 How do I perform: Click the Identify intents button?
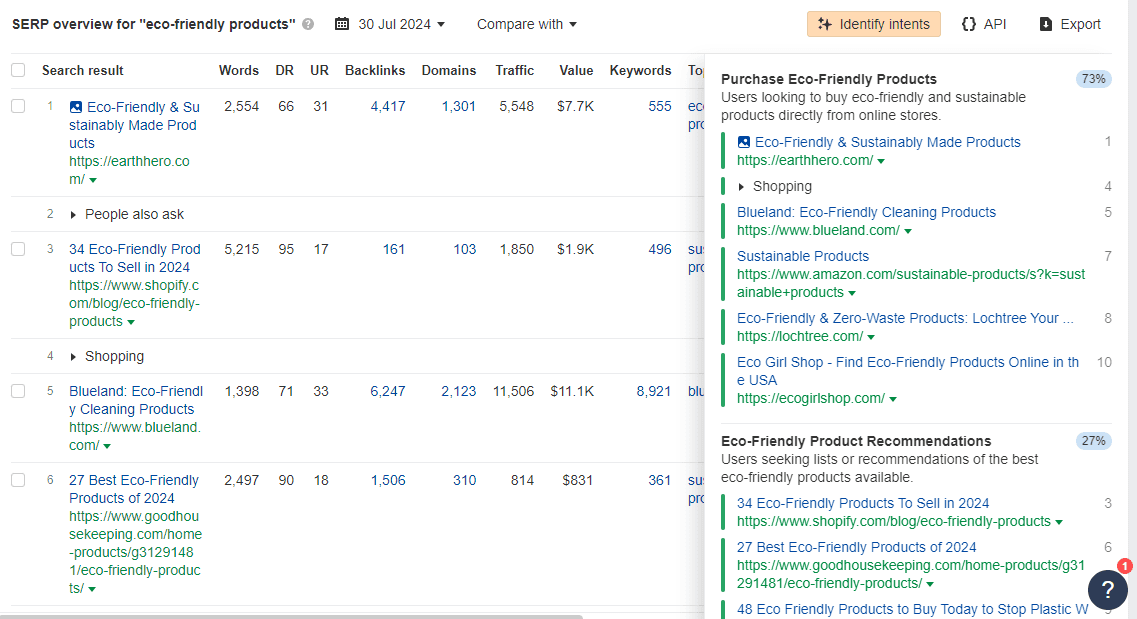pyautogui.click(x=874, y=24)
